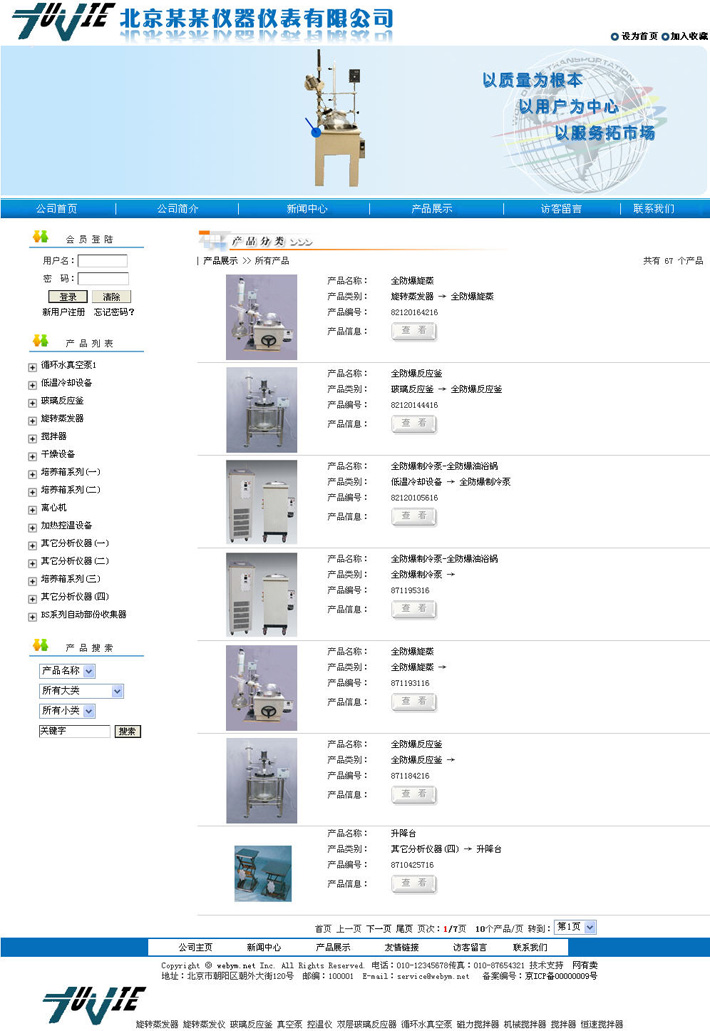Click 查看 for product 871184216
Image resolution: width=710 pixels, height=1031 pixels.
point(414,794)
